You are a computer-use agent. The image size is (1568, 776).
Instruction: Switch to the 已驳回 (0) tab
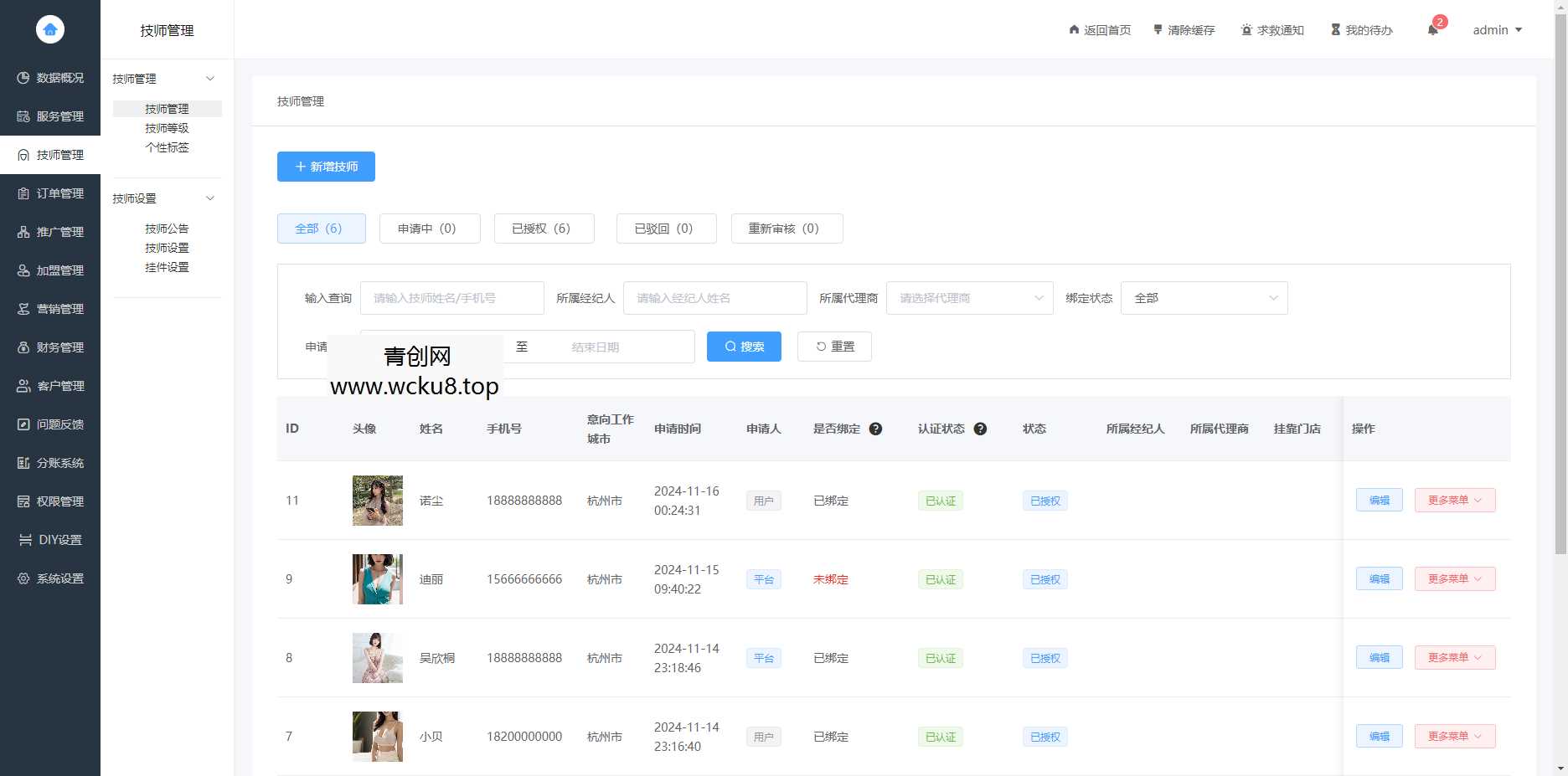(666, 228)
